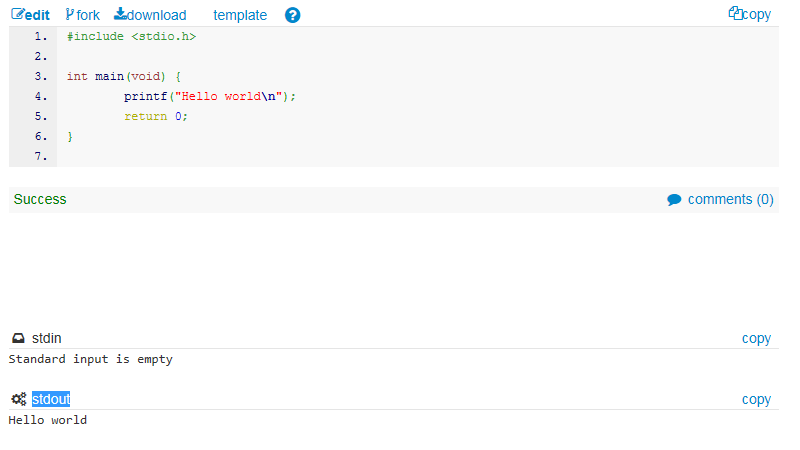The image size is (800, 450).
Task: Click the stdin inbox icon
Action: [18, 339]
